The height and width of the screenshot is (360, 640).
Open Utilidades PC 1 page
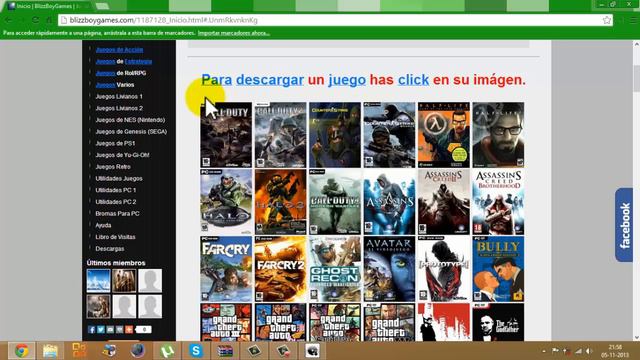116,190
